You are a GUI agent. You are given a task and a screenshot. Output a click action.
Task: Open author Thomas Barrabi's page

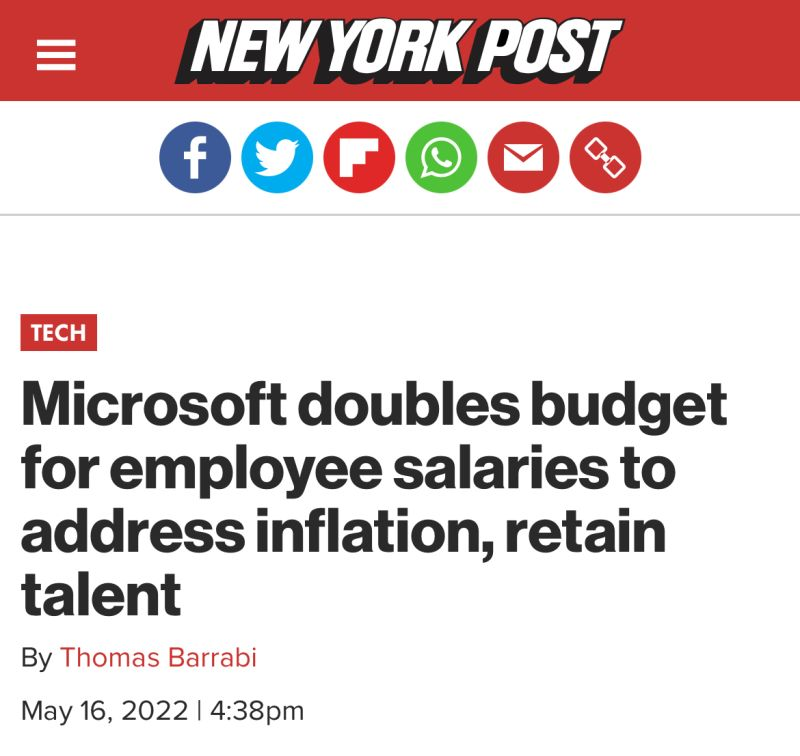(158, 657)
